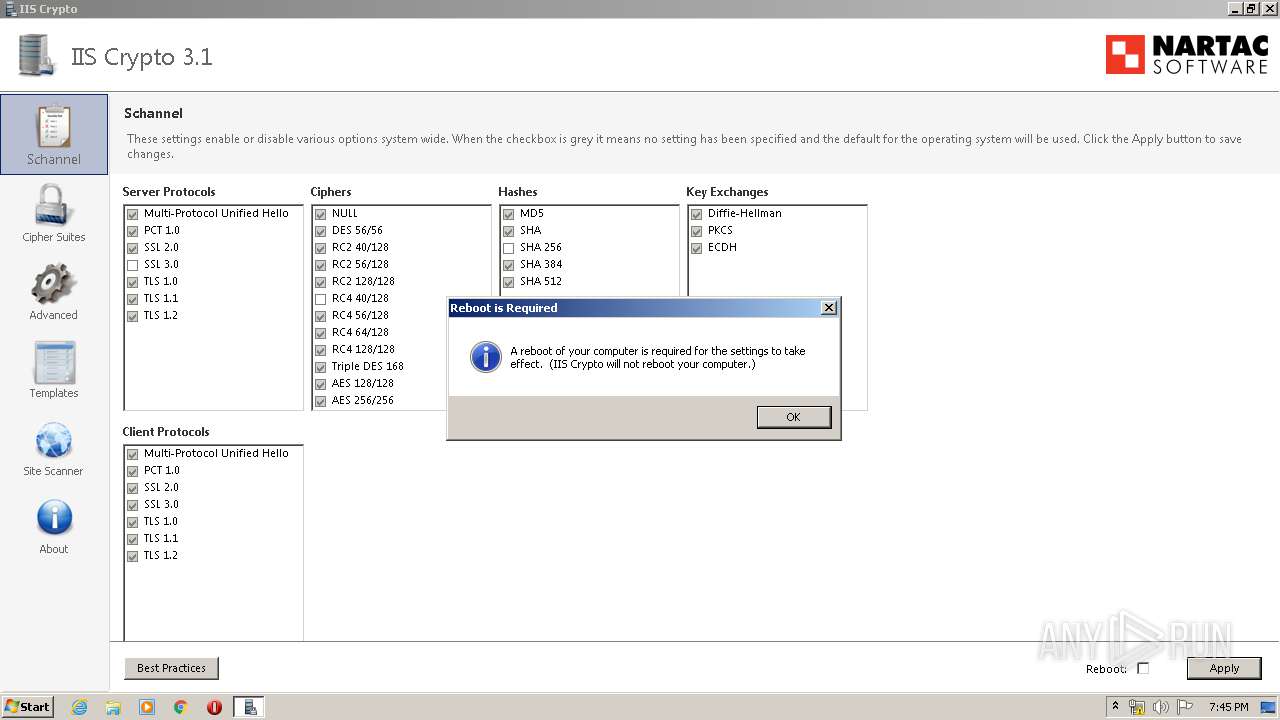Click the dialog information icon
This screenshot has height=720, width=1280.
(x=486, y=357)
